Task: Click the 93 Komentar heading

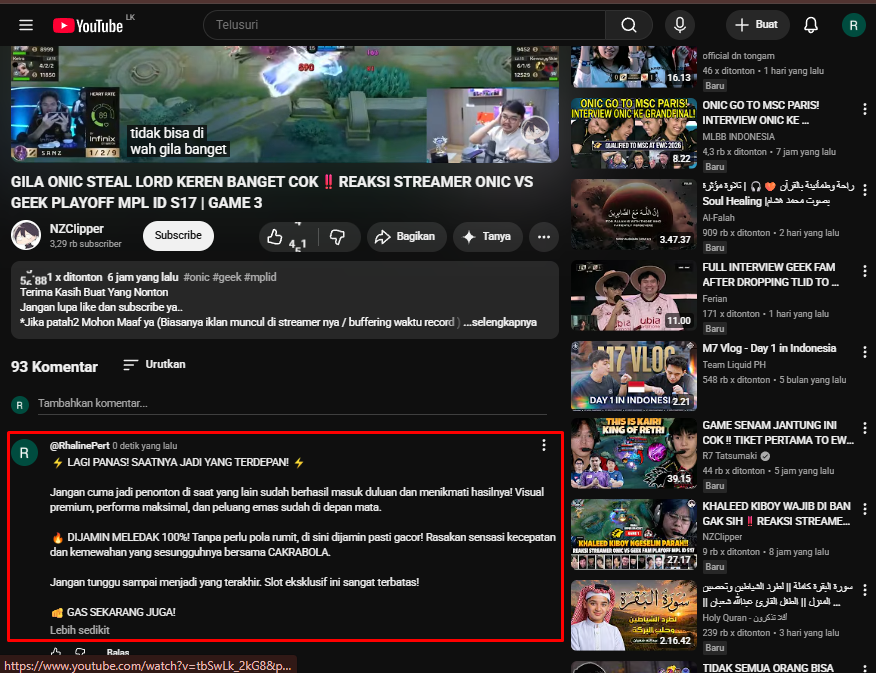Action: point(54,367)
